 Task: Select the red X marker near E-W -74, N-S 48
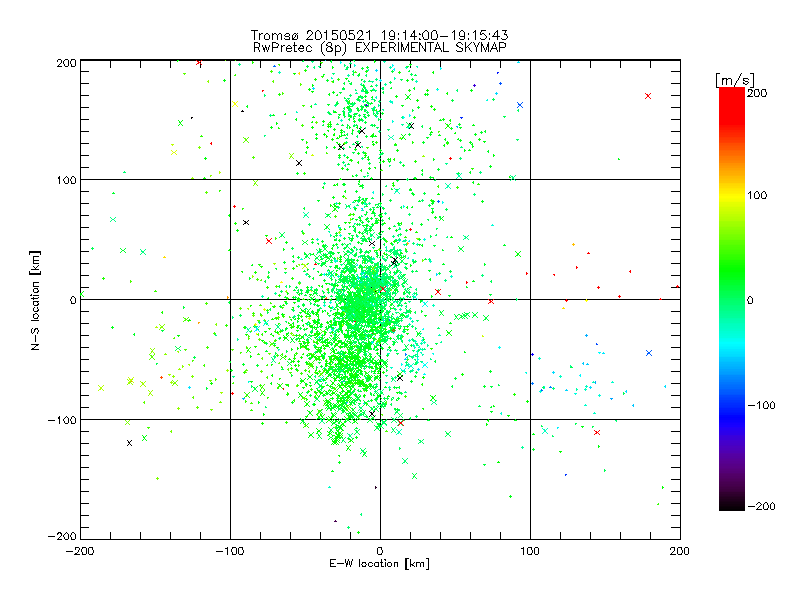pos(269,241)
